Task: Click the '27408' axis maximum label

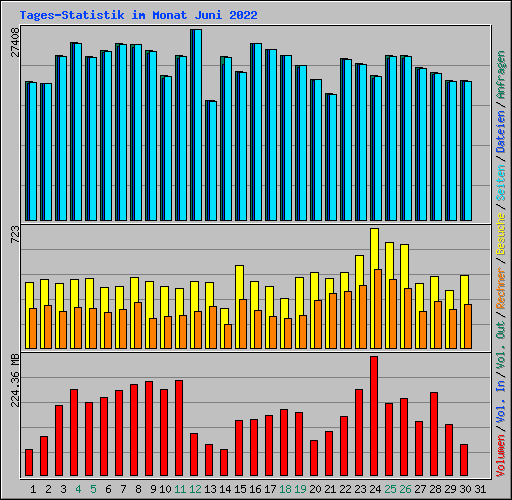Action: [x=15, y=43]
